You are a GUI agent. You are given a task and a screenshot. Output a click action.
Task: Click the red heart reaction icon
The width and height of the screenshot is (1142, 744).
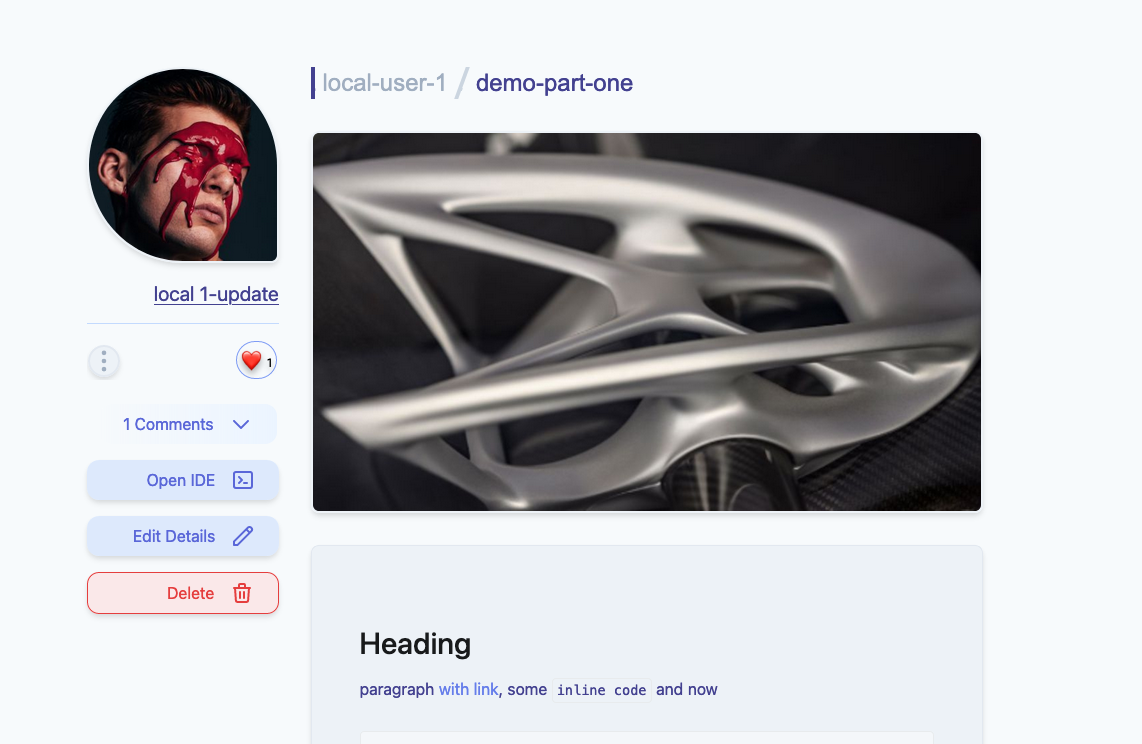tap(251, 360)
